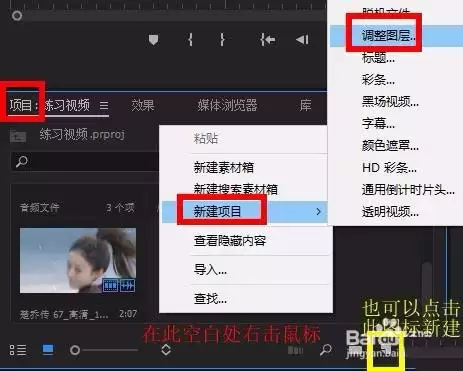Image resolution: width=463 pixels, height=371 pixels.
Task: Expand the 新建项目 submenu arrow
Action: (x=319, y=212)
